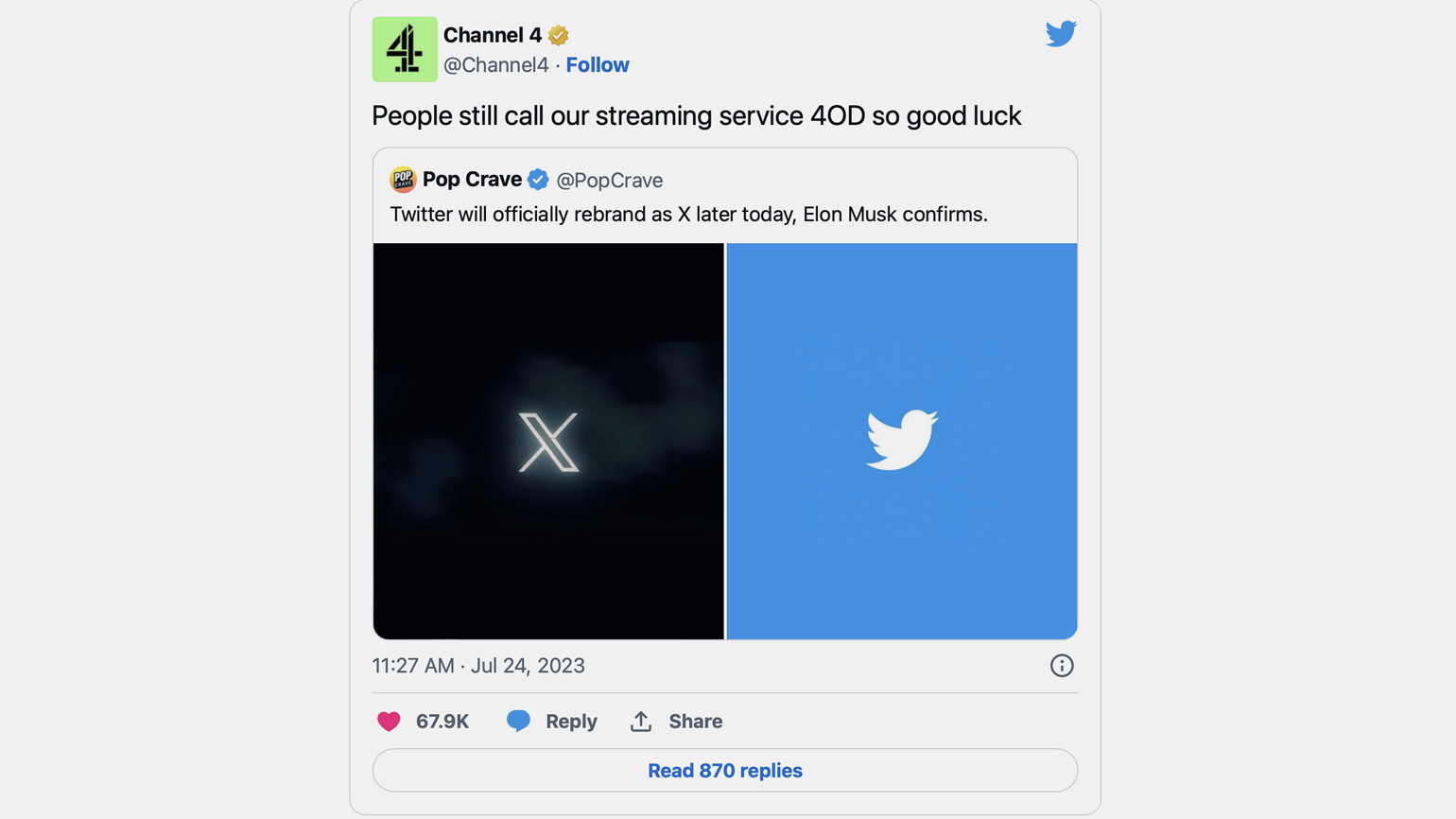Click the Share text label
The height and width of the screenshot is (819, 1456).
[696, 722]
